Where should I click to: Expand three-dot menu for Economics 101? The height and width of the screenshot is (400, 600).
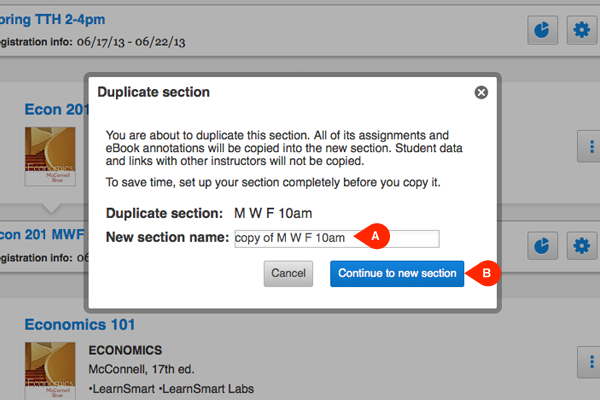pos(587,362)
